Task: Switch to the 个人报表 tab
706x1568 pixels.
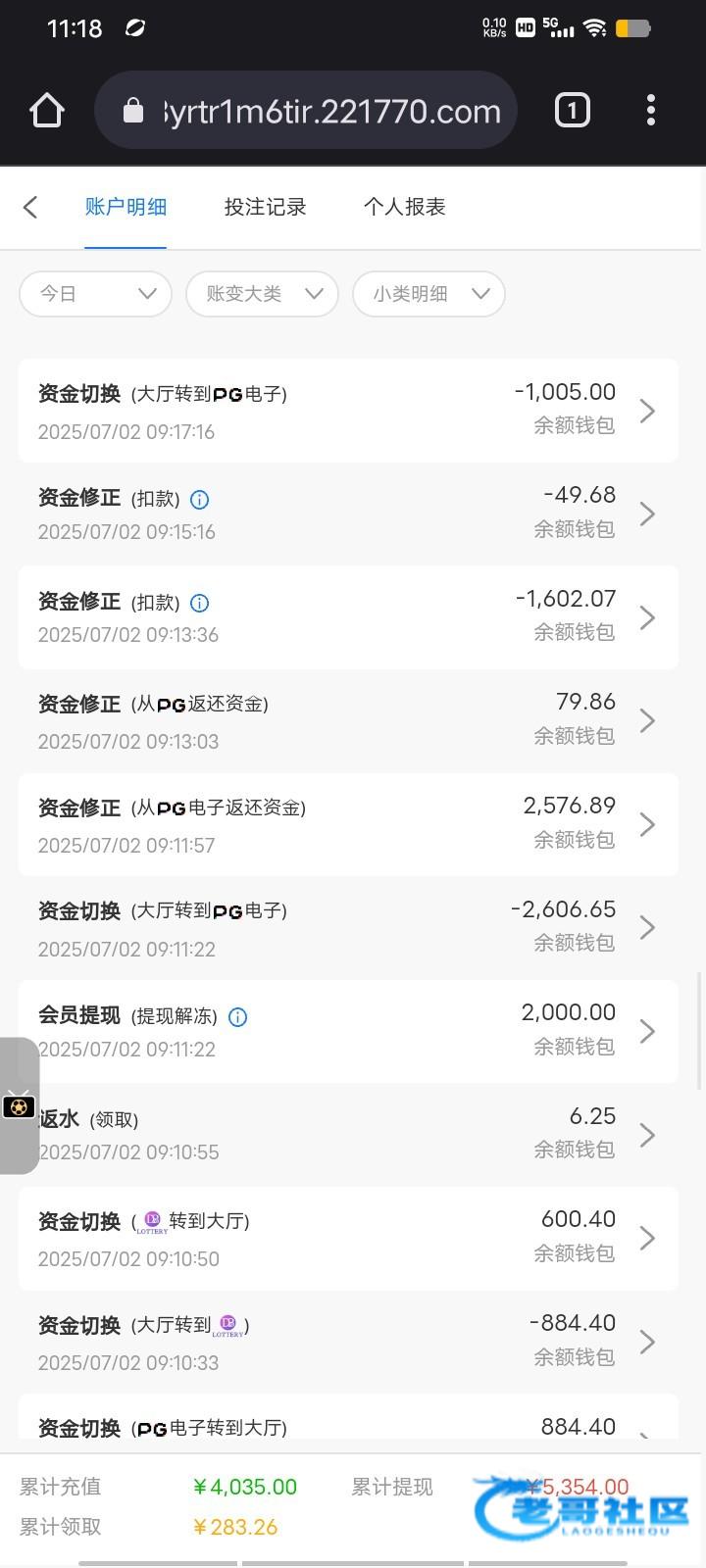Action: tap(405, 207)
